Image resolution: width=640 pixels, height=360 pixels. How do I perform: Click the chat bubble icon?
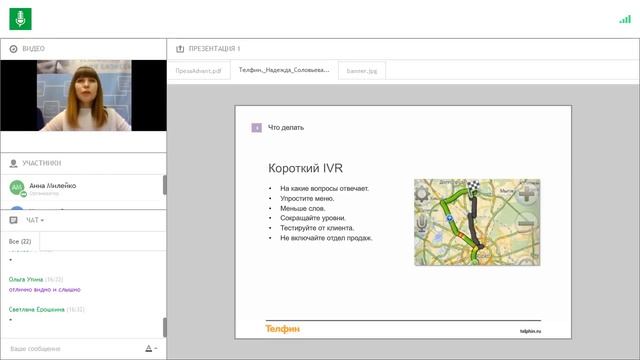(13, 220)
